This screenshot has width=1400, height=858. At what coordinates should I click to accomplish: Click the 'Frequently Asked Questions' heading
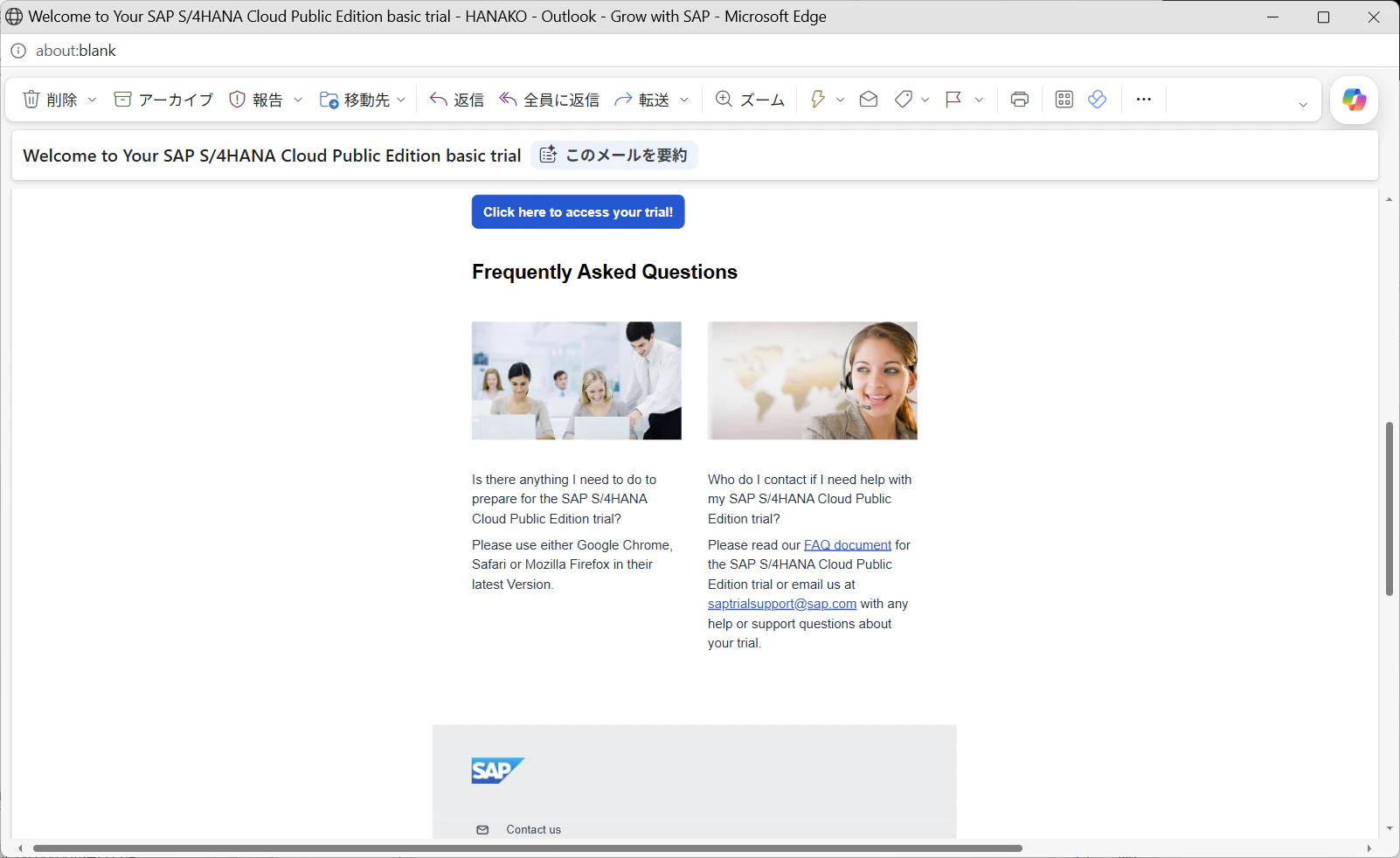605,272
